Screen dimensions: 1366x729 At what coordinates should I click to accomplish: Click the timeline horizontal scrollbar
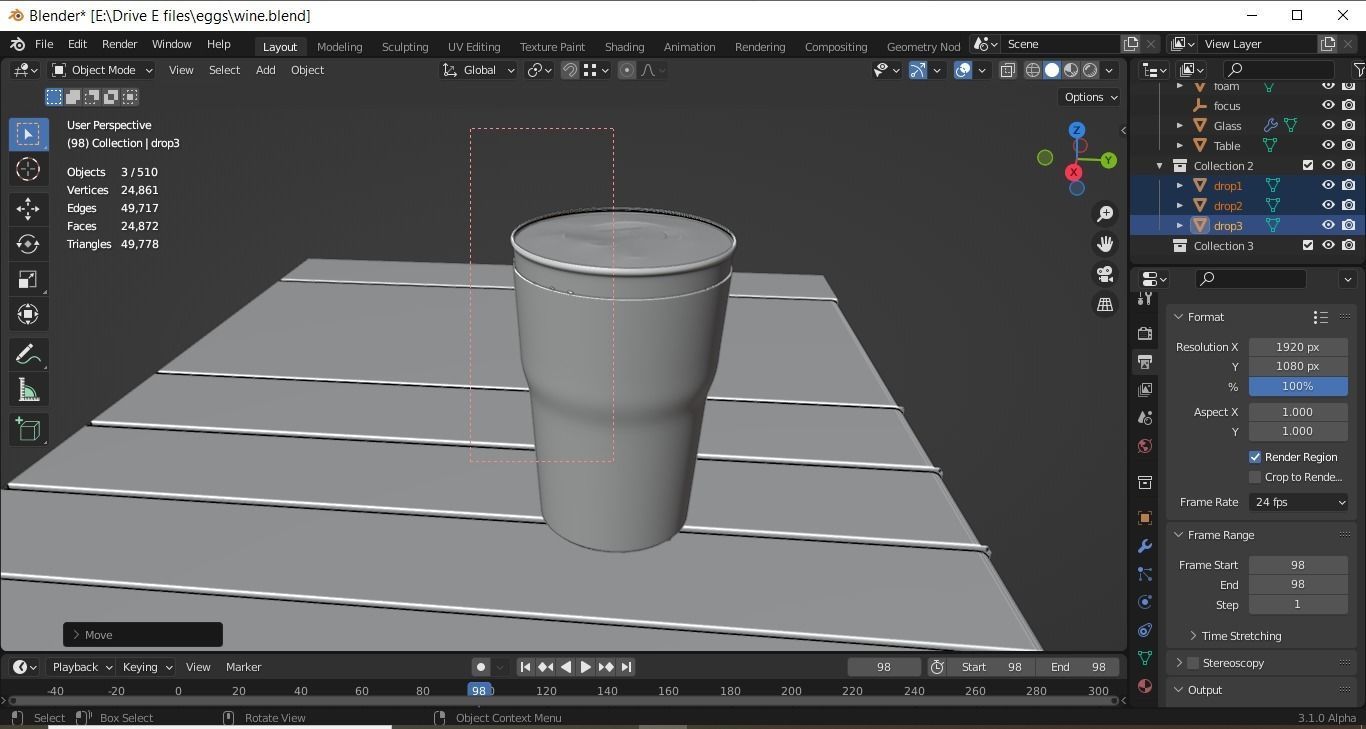click(x=562, y=701)
